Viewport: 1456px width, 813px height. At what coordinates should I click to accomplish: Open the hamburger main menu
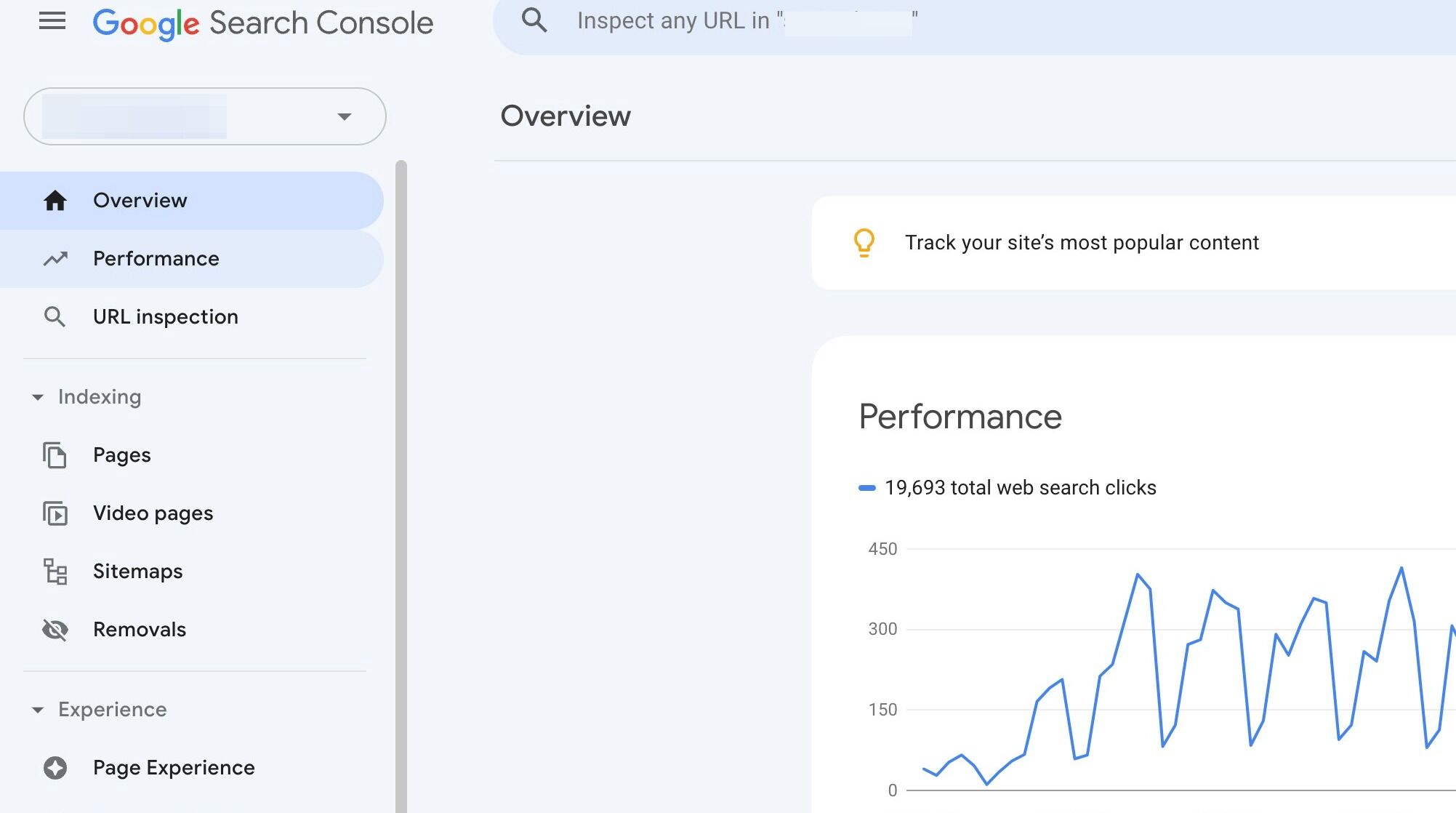[52, 21]
